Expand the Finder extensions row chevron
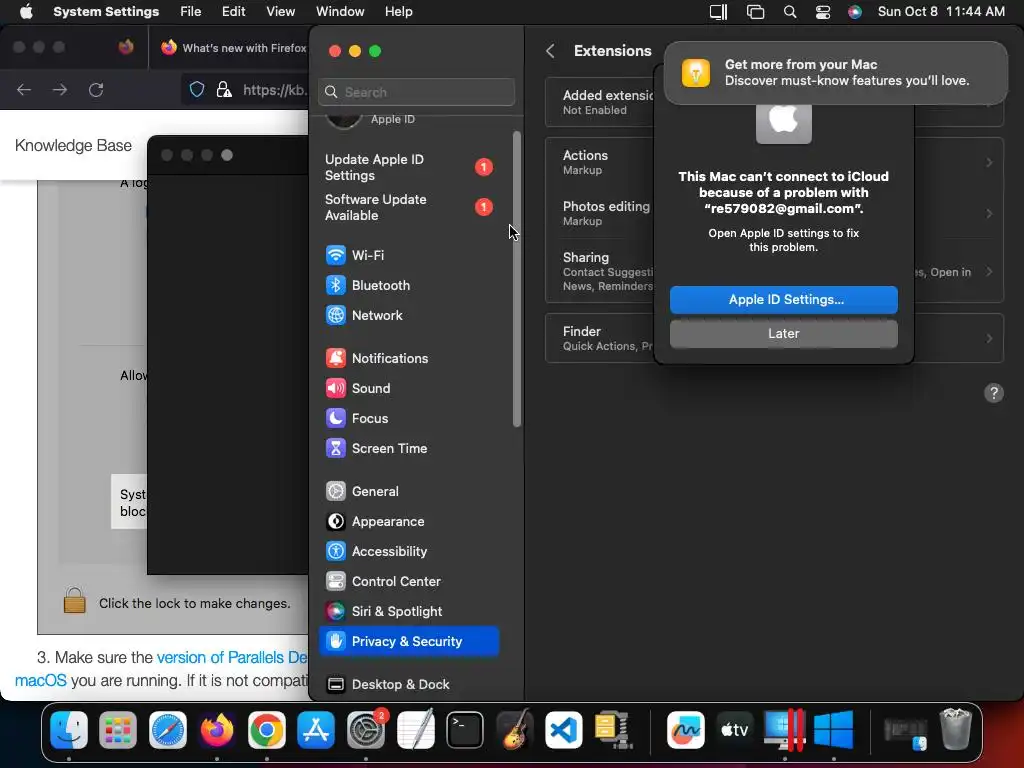Viewport: 1024px width, 768px height. (989, 338)
